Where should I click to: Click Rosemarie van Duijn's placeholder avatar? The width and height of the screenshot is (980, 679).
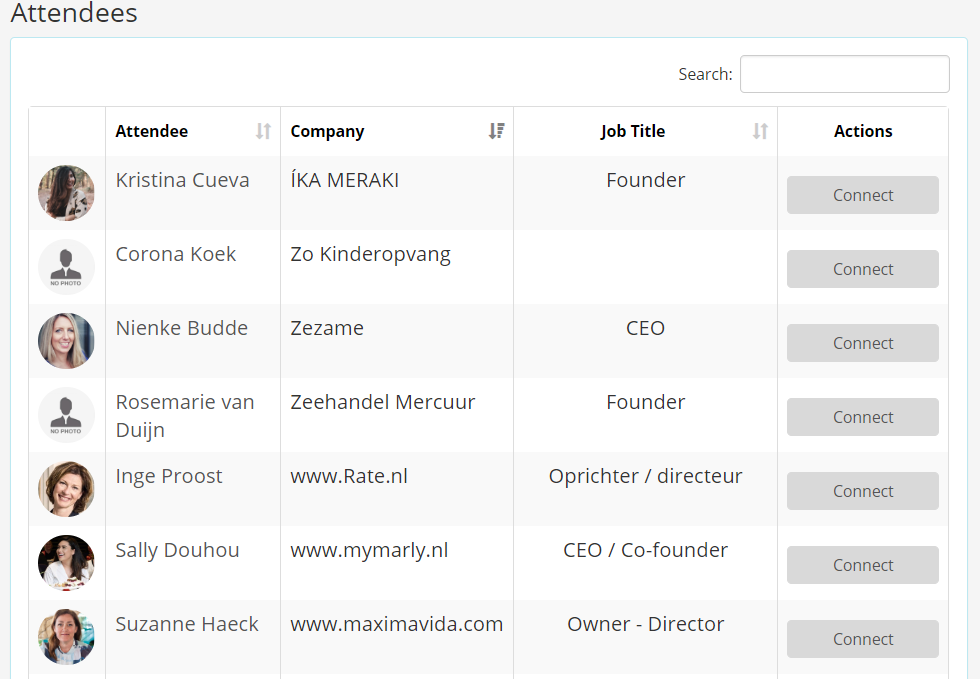(66, 415)
